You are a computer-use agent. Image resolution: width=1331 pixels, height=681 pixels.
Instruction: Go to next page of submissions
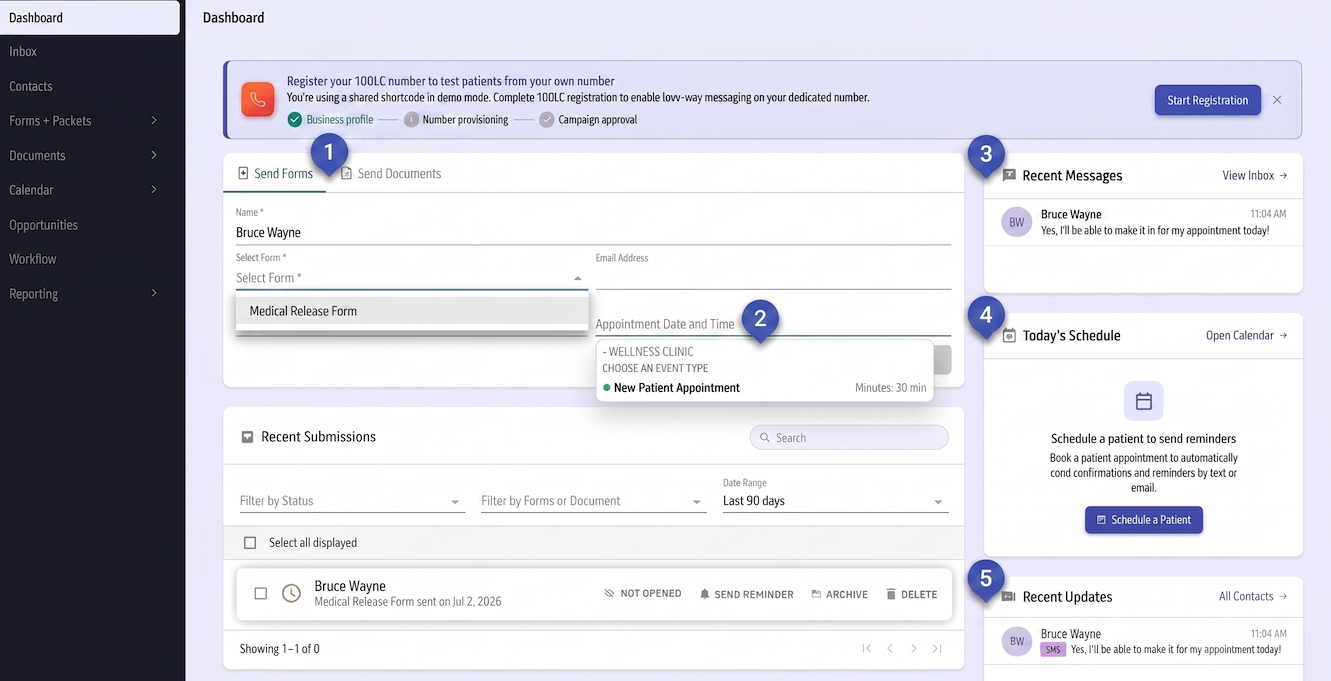[x=914, y=649]
